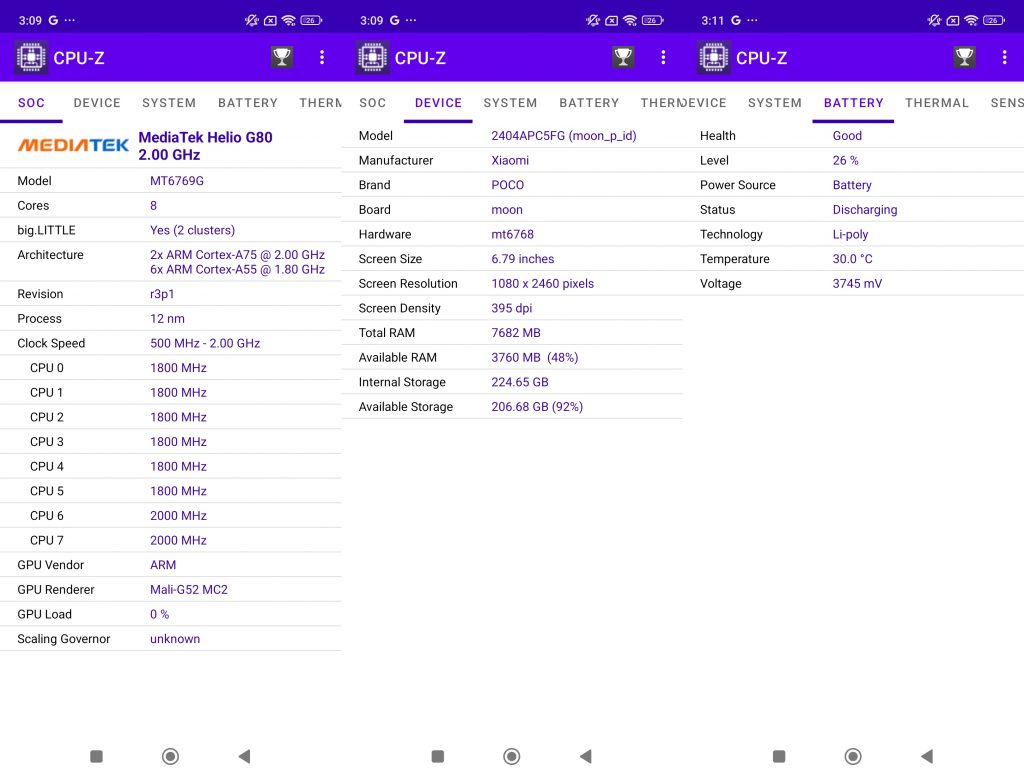Open three-dot overflow menu in middle screen
Image resolution: width=1024 pixels, height=777 pixels.
(664, 57)
